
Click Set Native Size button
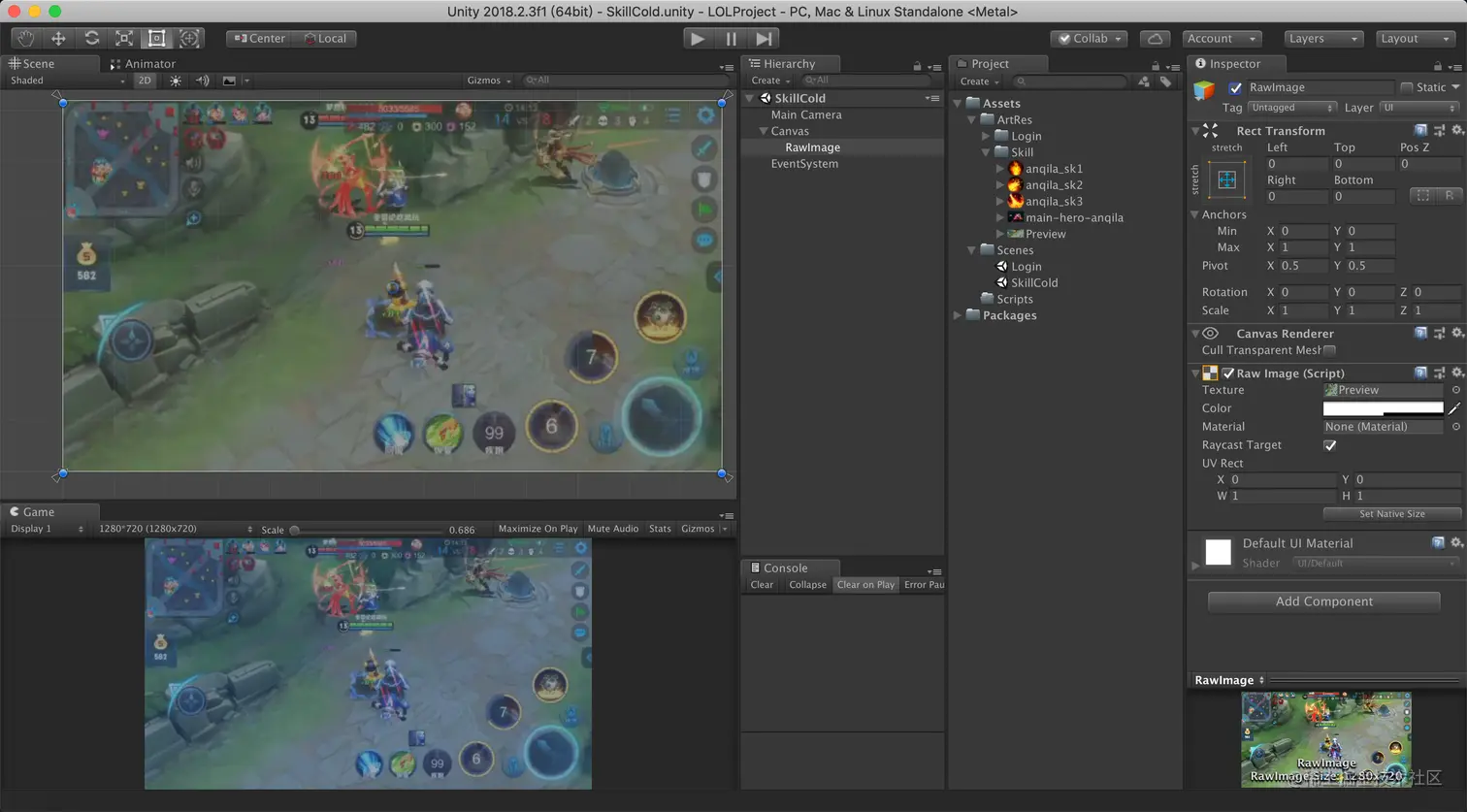point(1391,514)
